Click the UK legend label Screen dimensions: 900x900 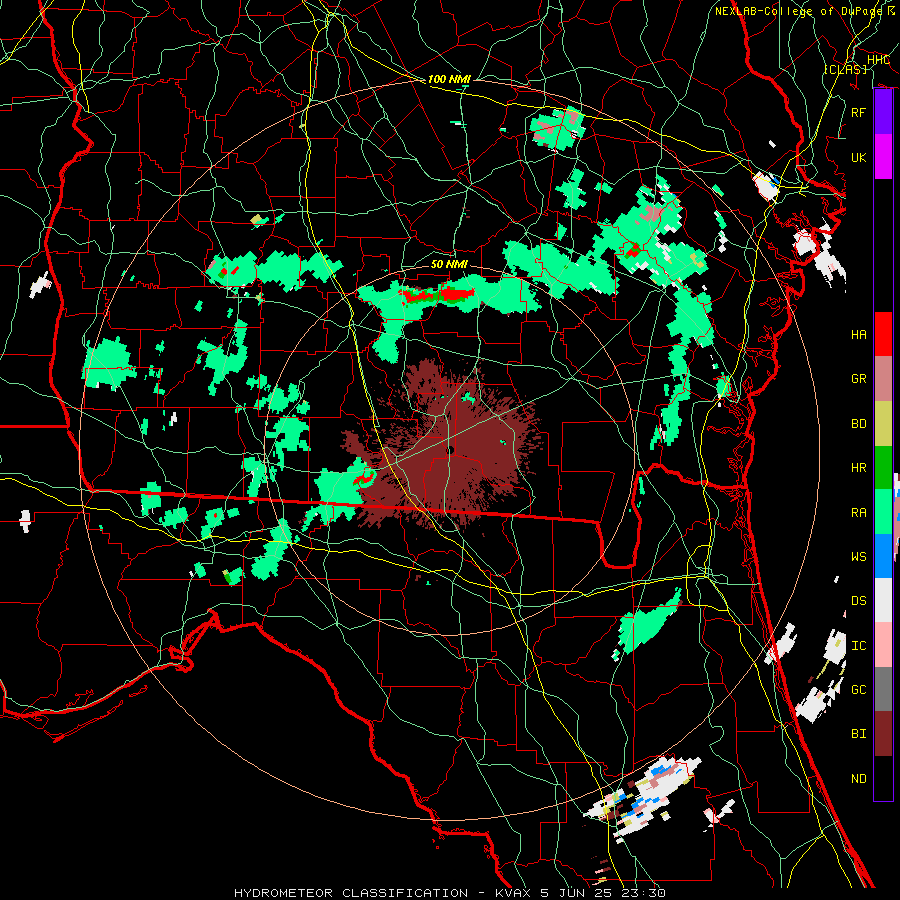[859, 157]
